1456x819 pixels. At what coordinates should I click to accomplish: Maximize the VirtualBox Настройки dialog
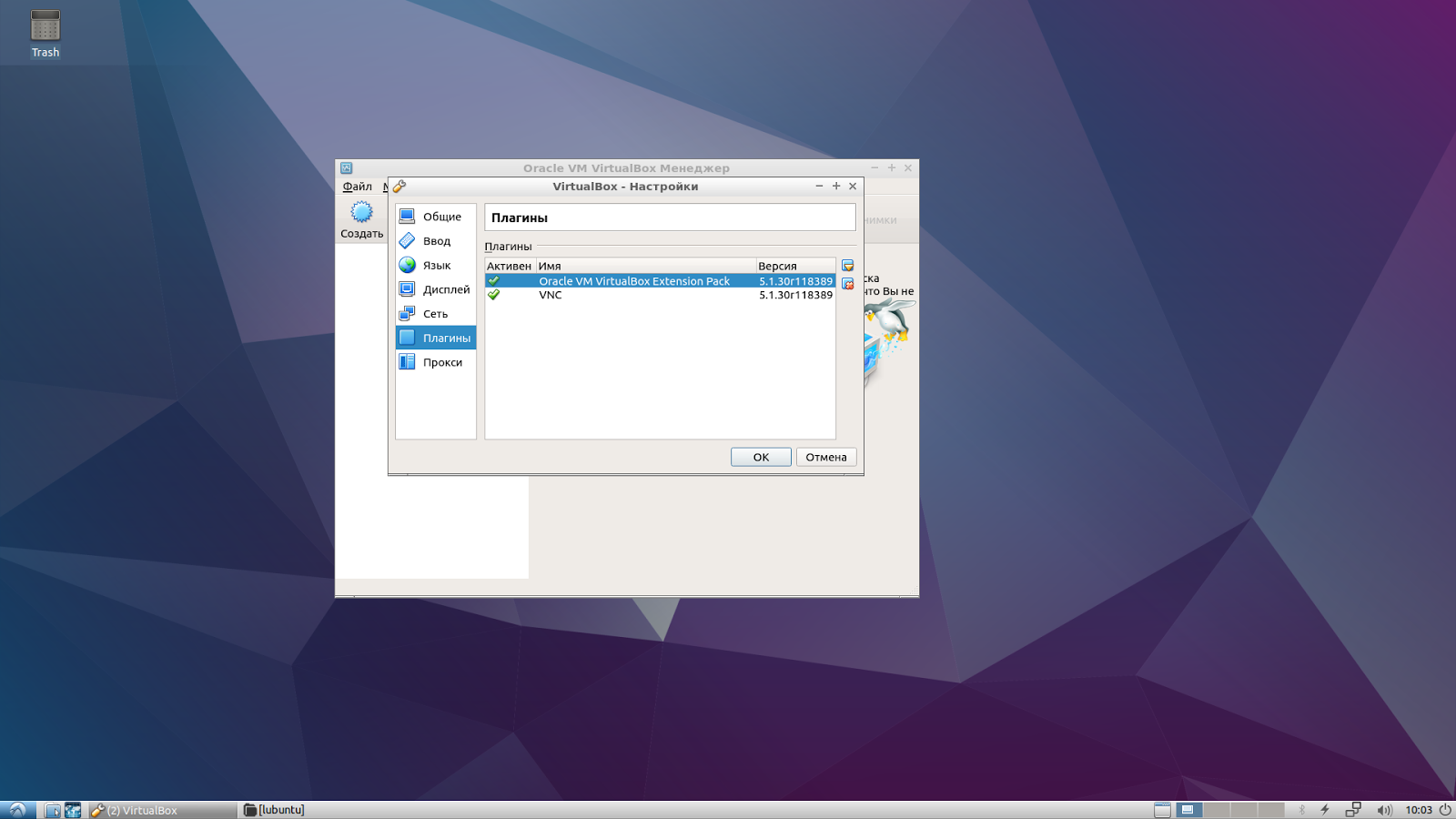(836, 186)
